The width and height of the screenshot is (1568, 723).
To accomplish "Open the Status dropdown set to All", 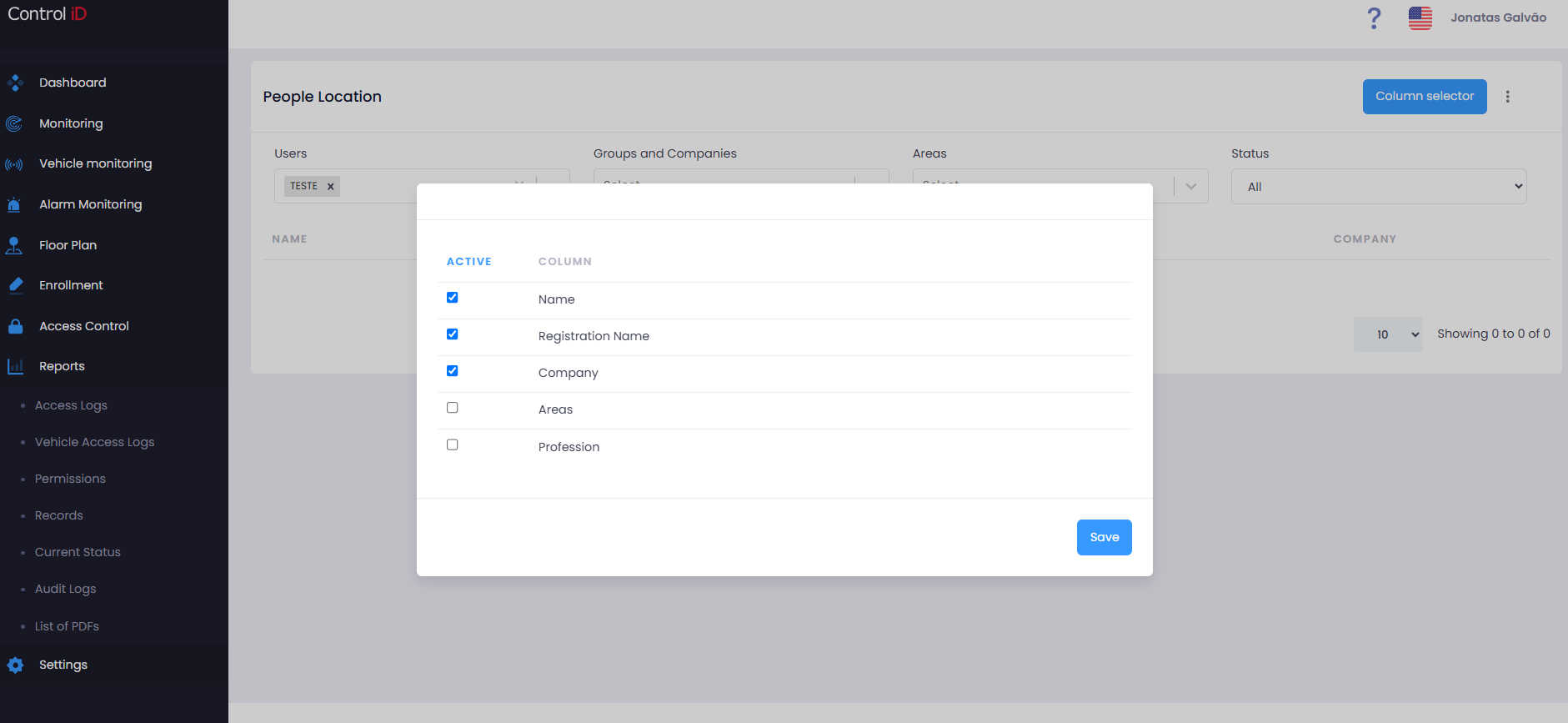I will click(x=1379, y=187).
